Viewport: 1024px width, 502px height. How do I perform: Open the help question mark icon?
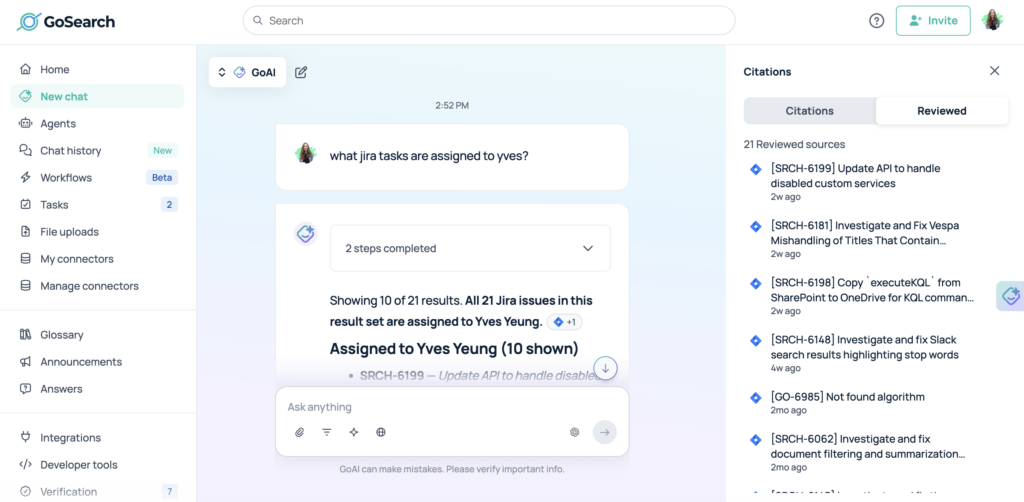tap(876, 20)
